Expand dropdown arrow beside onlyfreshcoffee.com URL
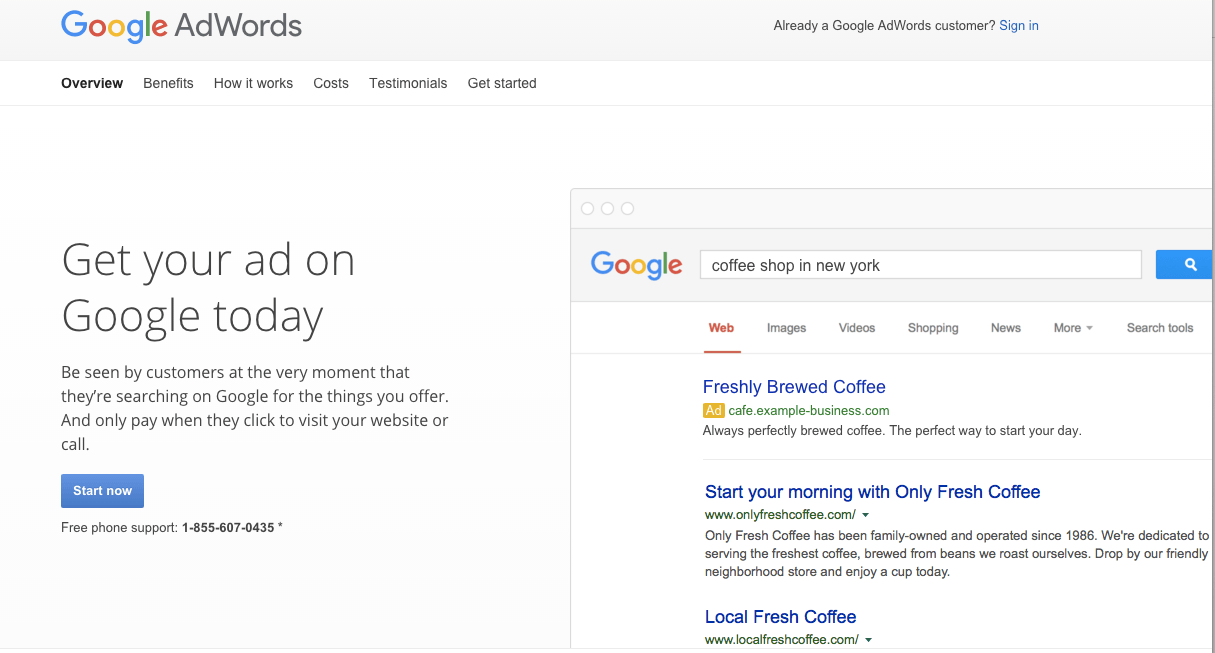Viewport: 1215px width, 653px height. click(x=865, y=515)
